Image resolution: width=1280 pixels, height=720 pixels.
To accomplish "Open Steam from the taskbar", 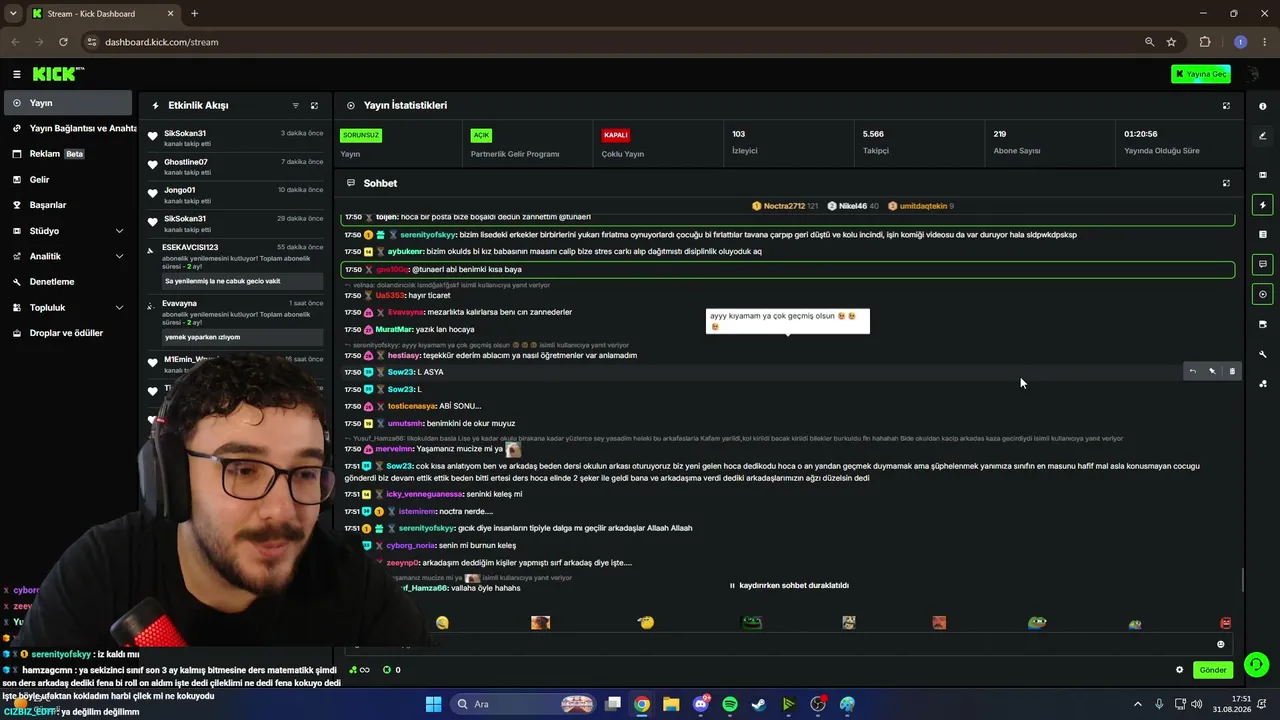I will 759,704.
